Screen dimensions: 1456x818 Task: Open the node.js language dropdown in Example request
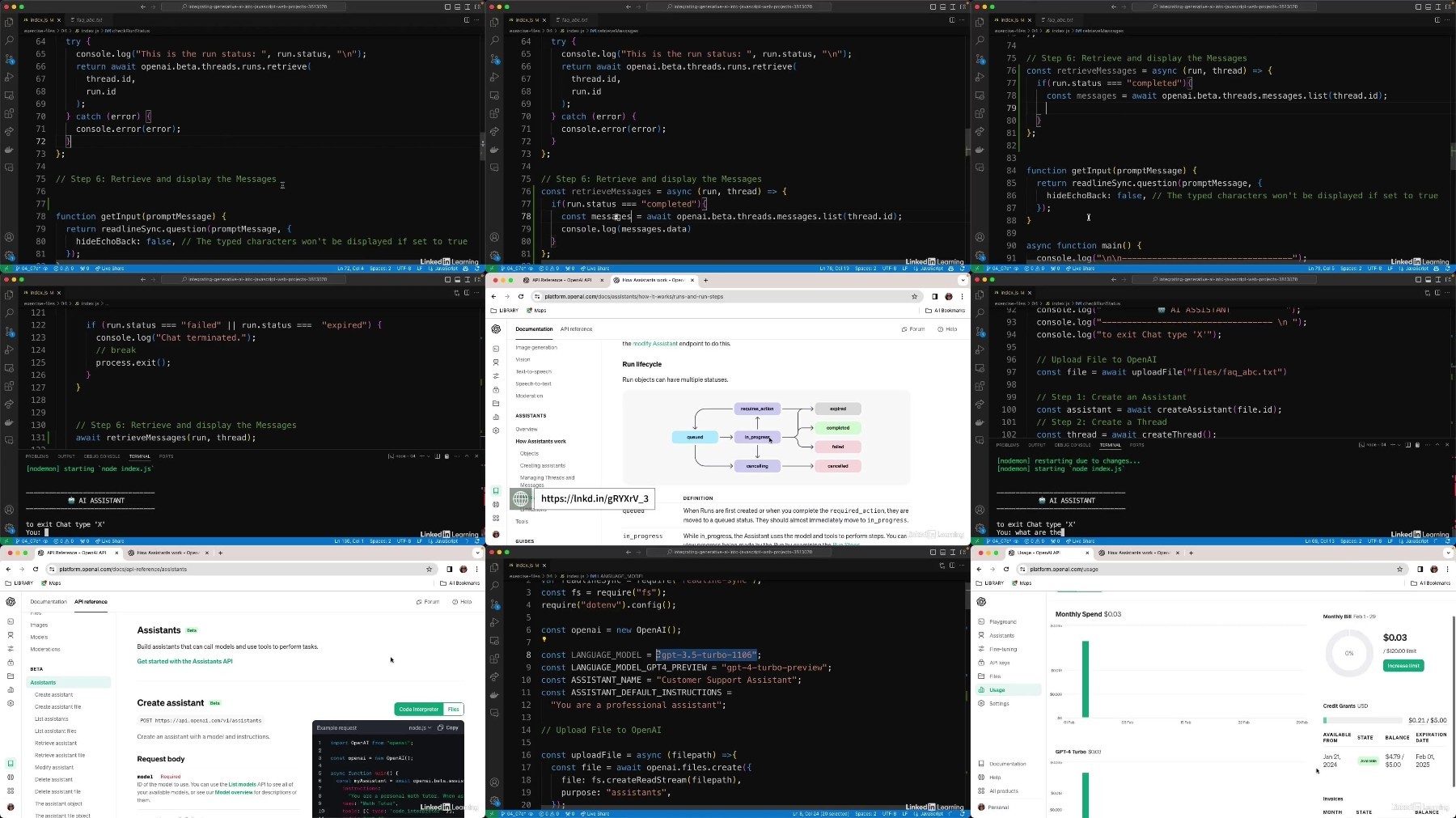(x=420, y=727)
